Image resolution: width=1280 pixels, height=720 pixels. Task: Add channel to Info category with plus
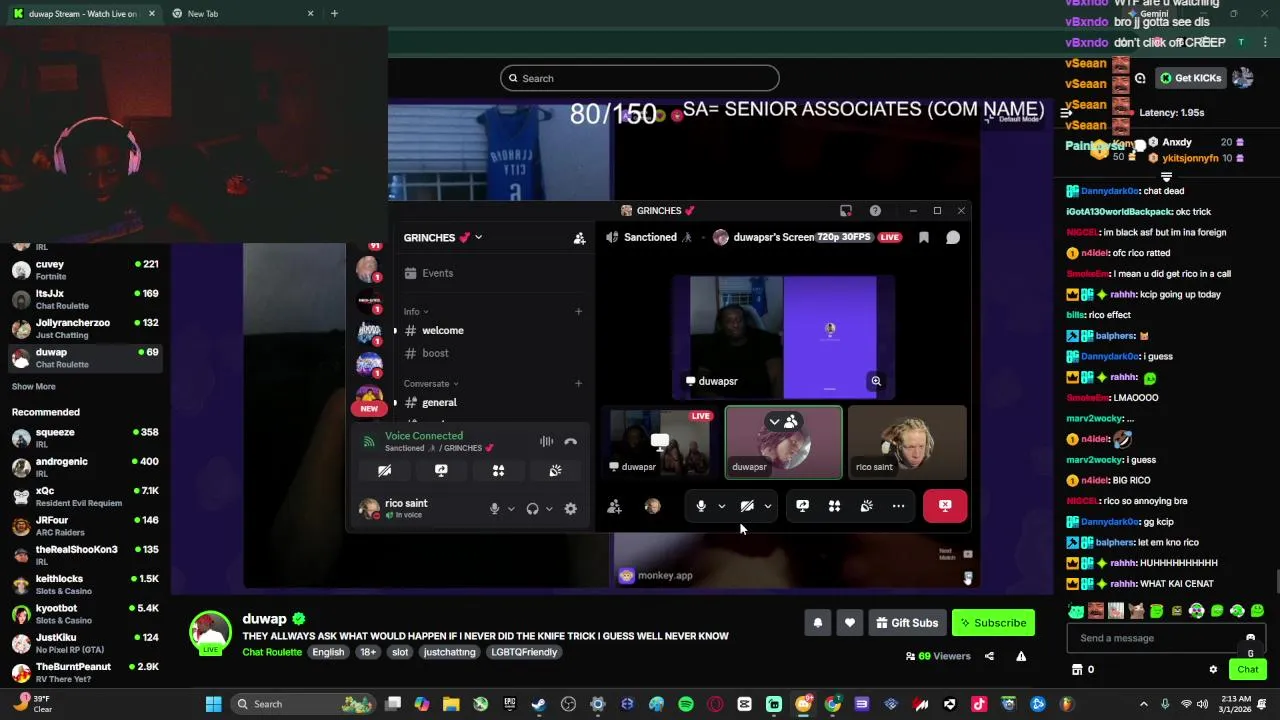click(578, 312)
